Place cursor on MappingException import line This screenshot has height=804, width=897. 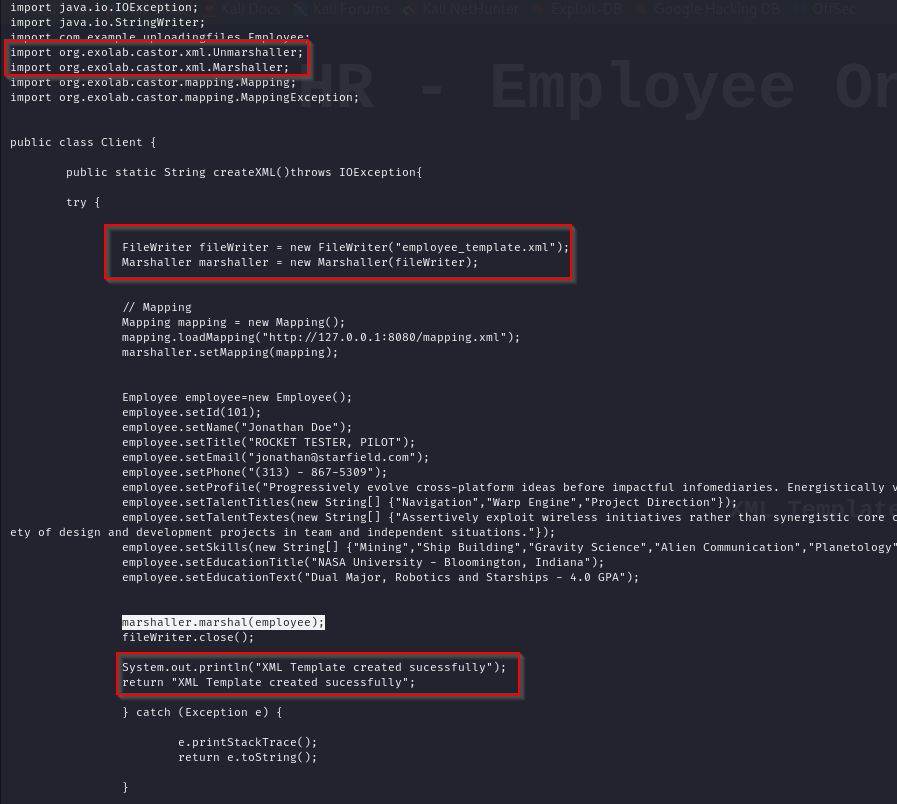184,97
